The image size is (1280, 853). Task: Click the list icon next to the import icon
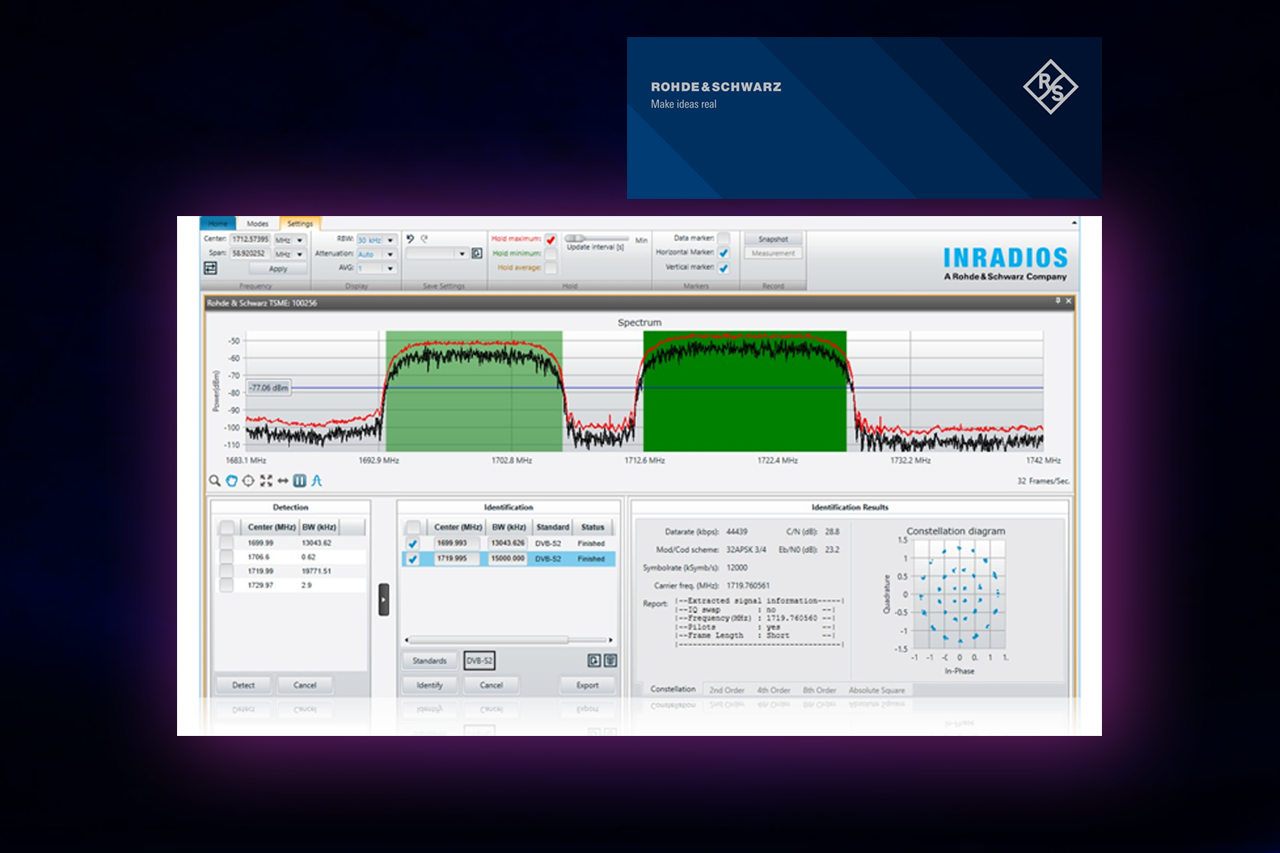coord(610,660)
